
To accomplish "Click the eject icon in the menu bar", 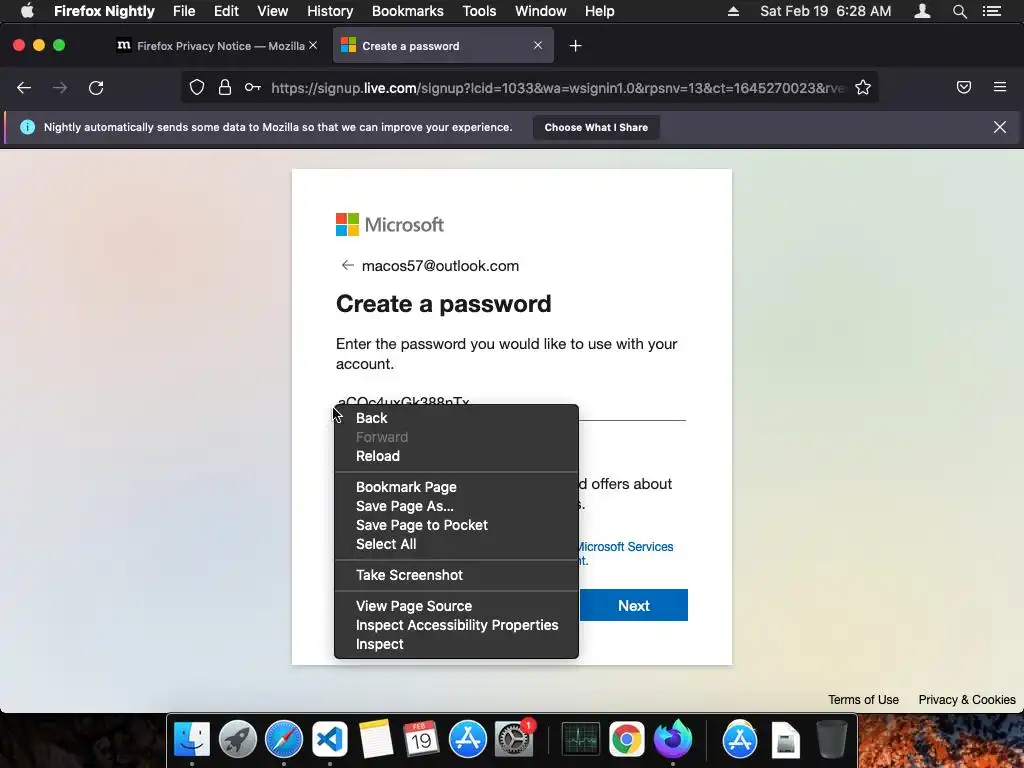I will click(733, 11).
